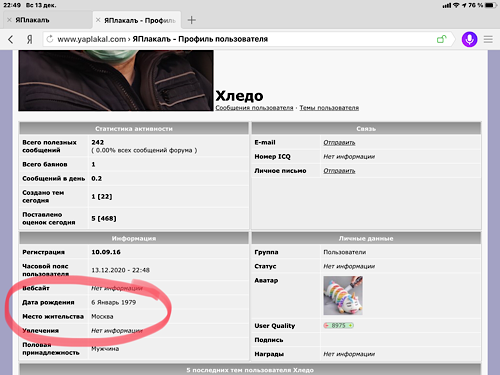This screenshot has width=500, height=375.
Task: Click the Информация section header
Action: [134, 239]
